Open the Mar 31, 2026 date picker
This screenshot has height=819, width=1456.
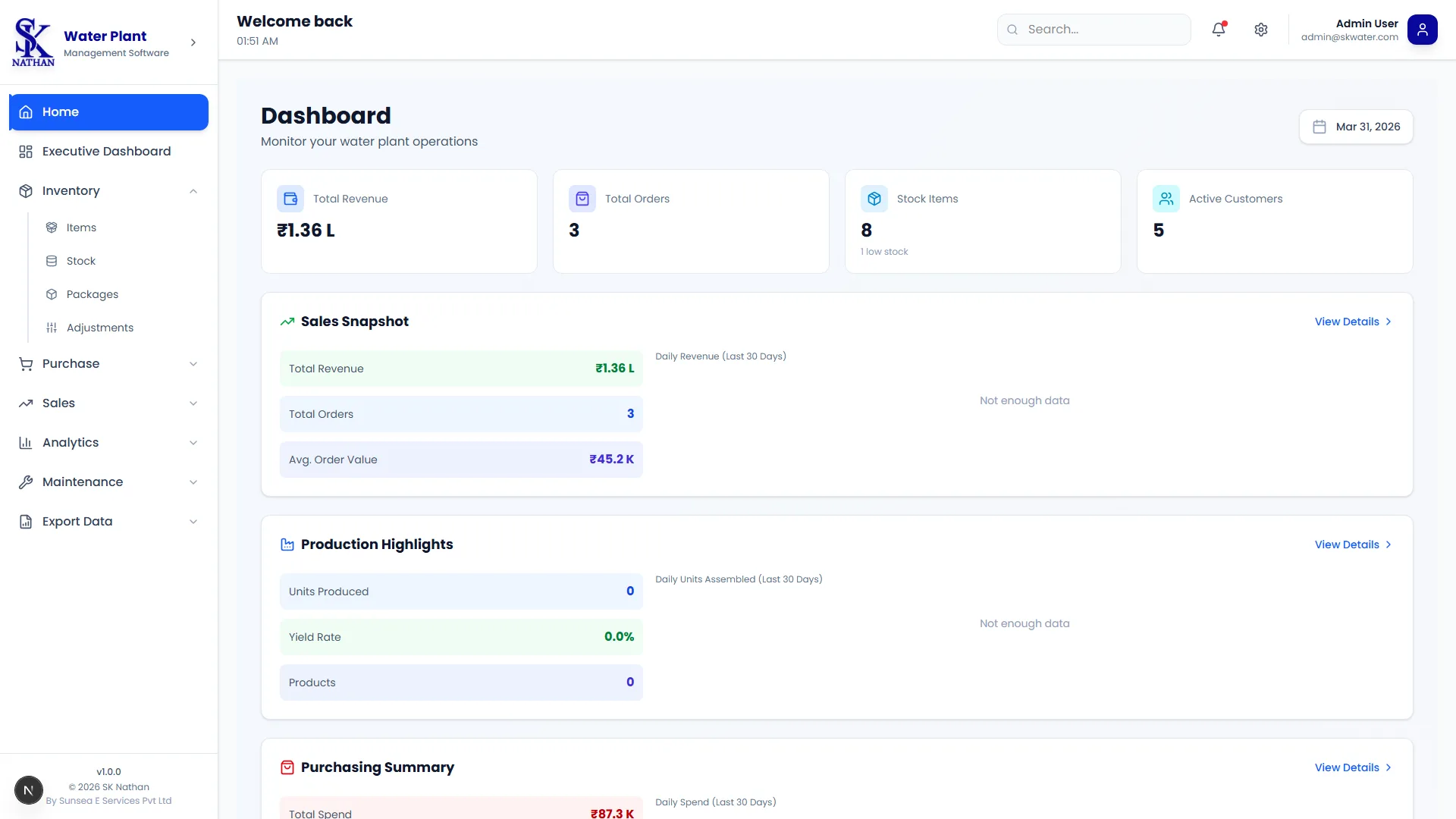1356,127
